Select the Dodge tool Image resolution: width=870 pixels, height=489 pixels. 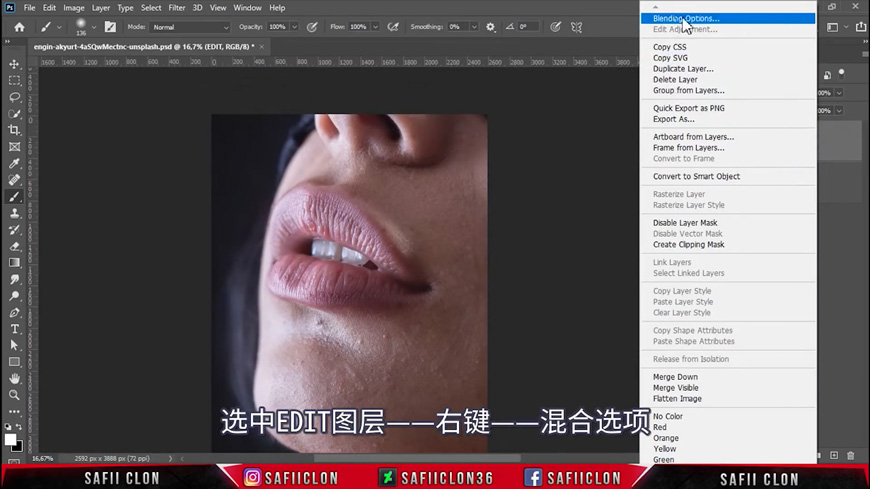coord(14,296)
